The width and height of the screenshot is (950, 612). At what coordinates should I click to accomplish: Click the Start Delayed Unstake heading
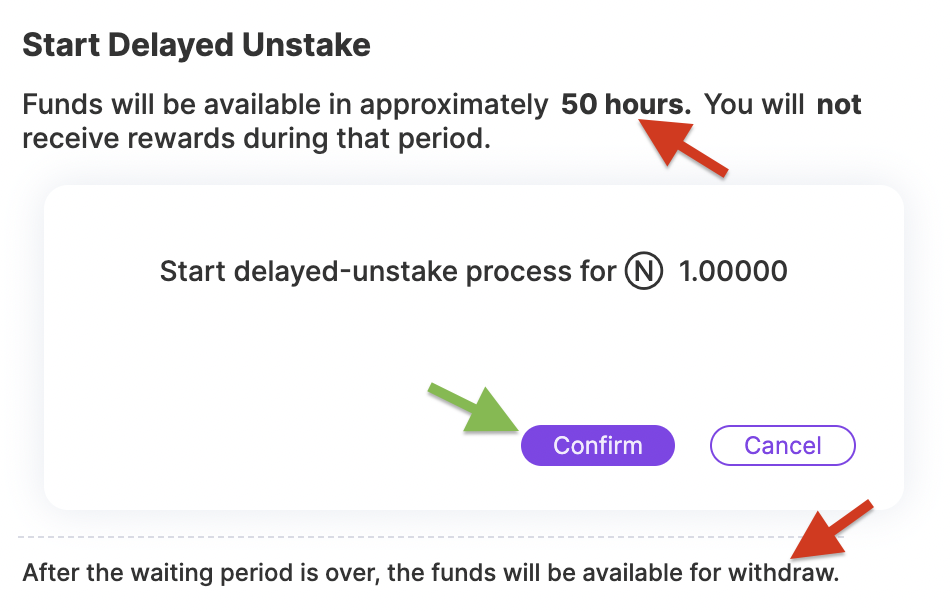[x=196, y=45]
